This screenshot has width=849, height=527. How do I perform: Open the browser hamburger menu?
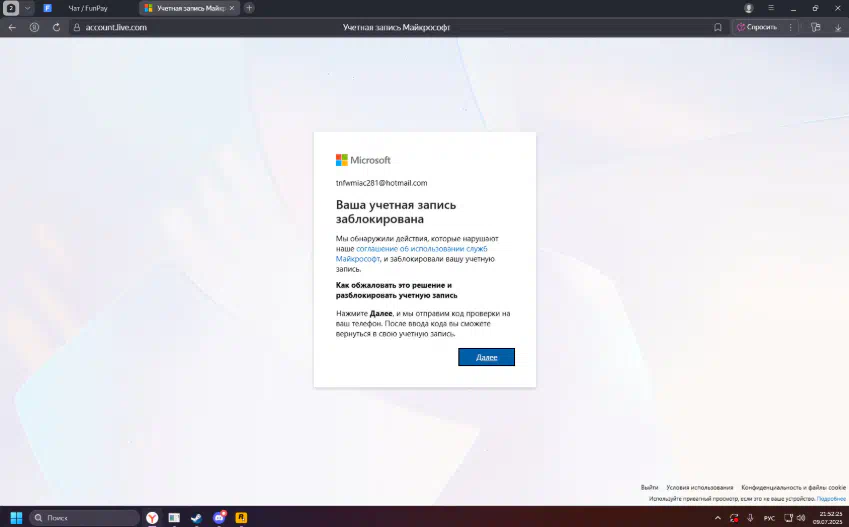pos(771,8)
